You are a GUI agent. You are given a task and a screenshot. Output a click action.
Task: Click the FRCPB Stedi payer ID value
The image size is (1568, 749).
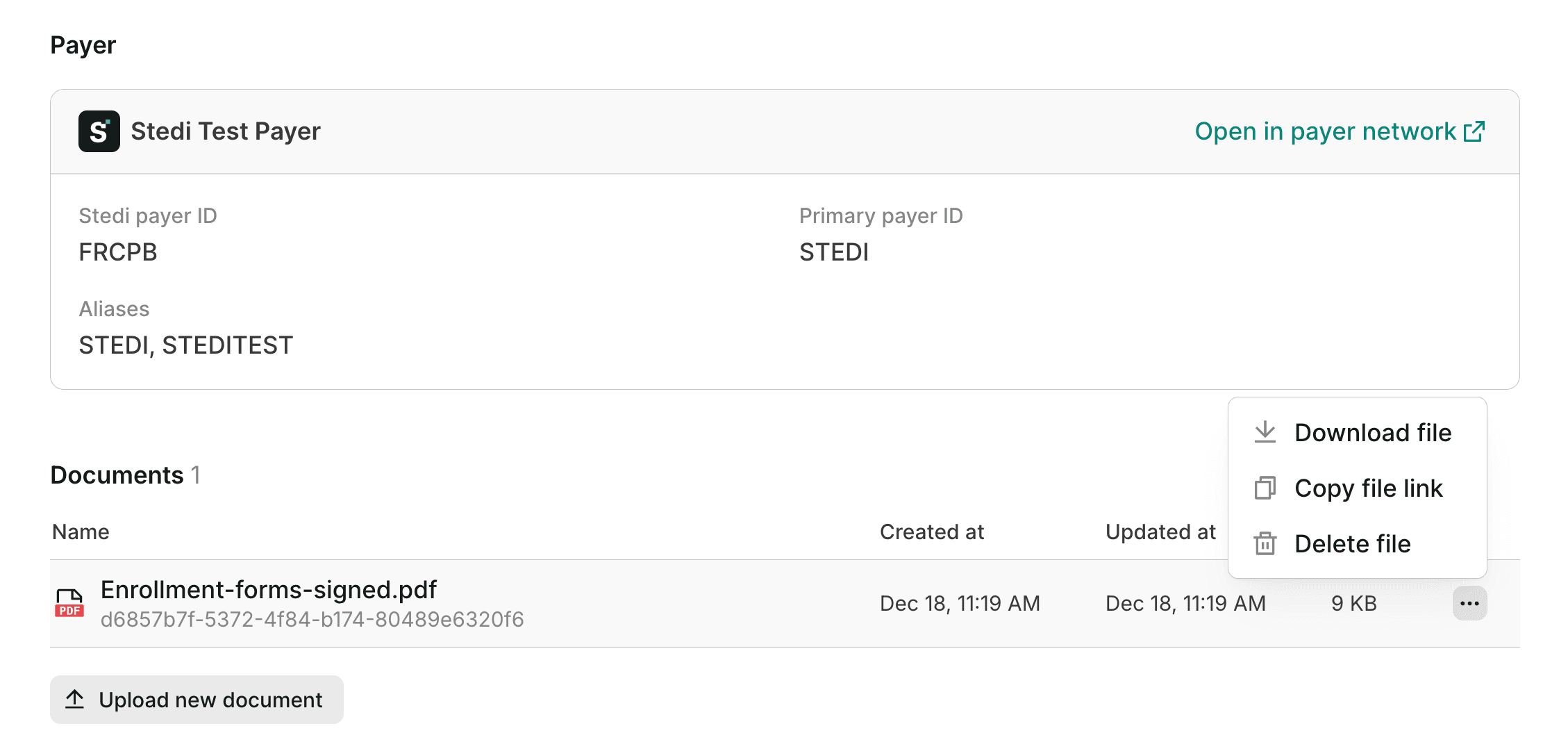[118, 252]
